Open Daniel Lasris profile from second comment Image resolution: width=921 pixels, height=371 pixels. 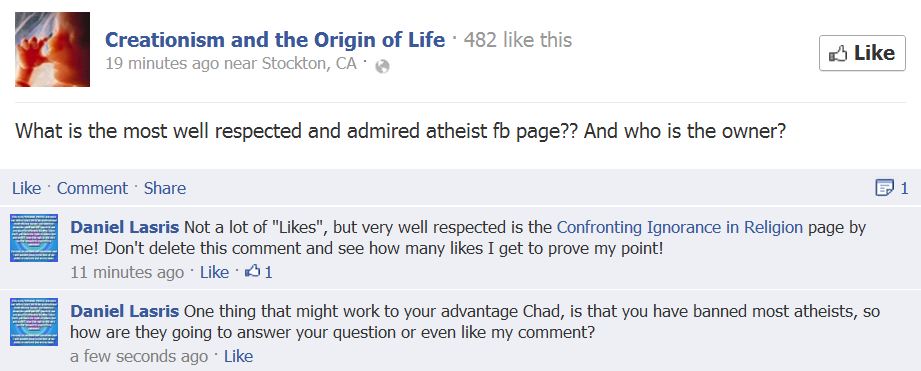click(x=125, y=311)
